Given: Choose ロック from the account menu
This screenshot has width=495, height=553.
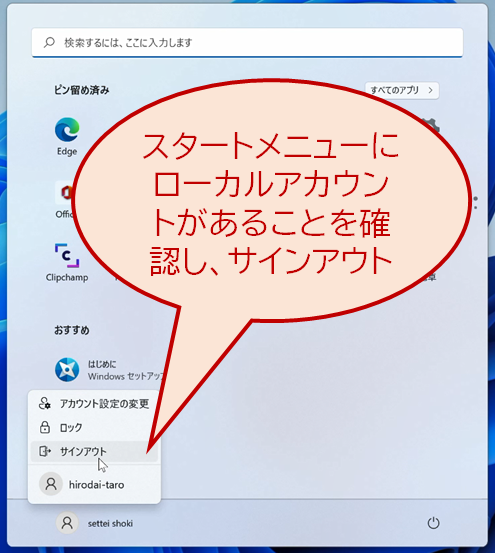Looking at the screenshot, I should pyautogui.click(x=94, y=427).
